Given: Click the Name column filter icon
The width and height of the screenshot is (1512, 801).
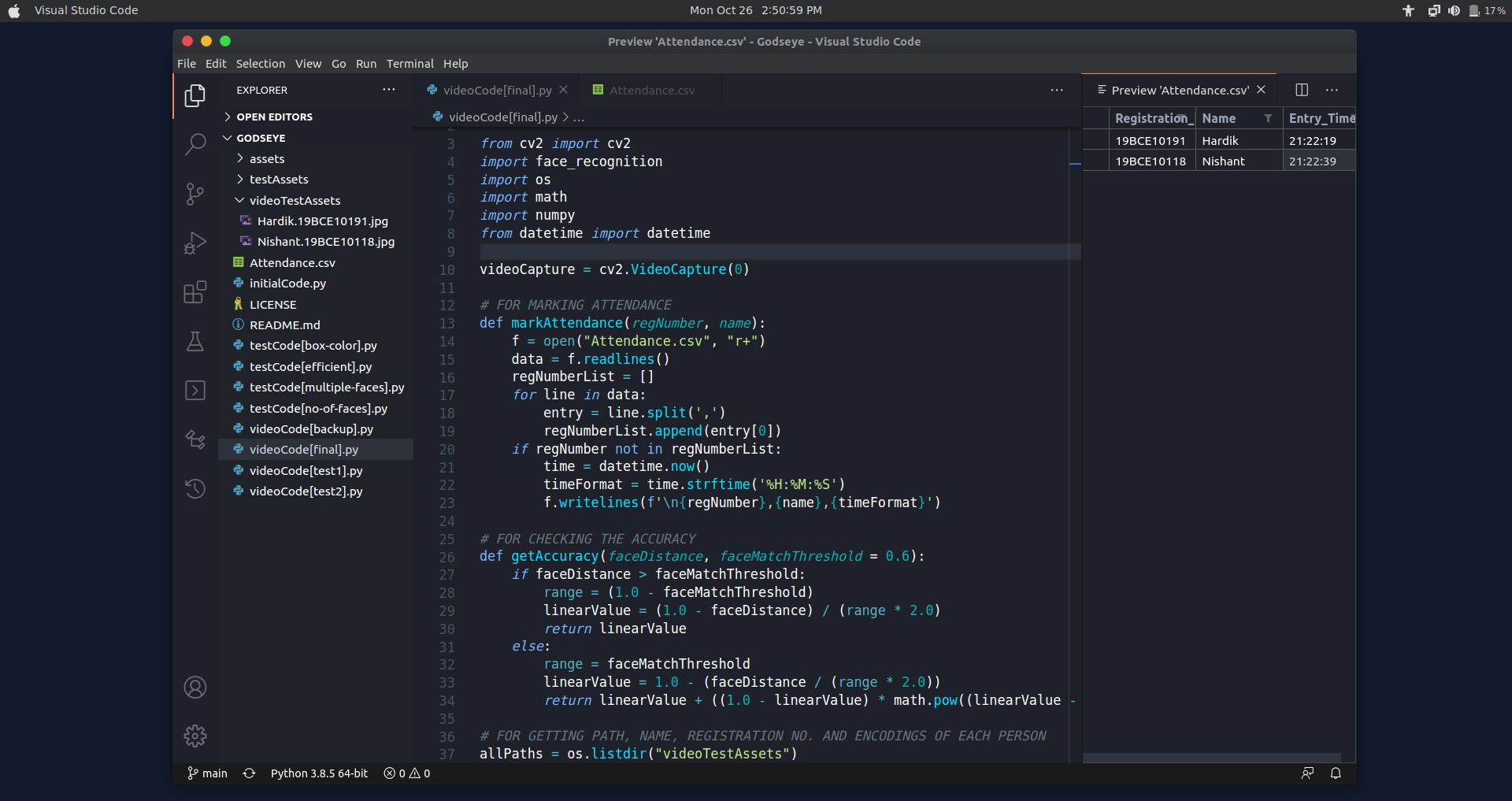Looking at the screenshot, I should pyautogui.click(x=1268, y=118).
